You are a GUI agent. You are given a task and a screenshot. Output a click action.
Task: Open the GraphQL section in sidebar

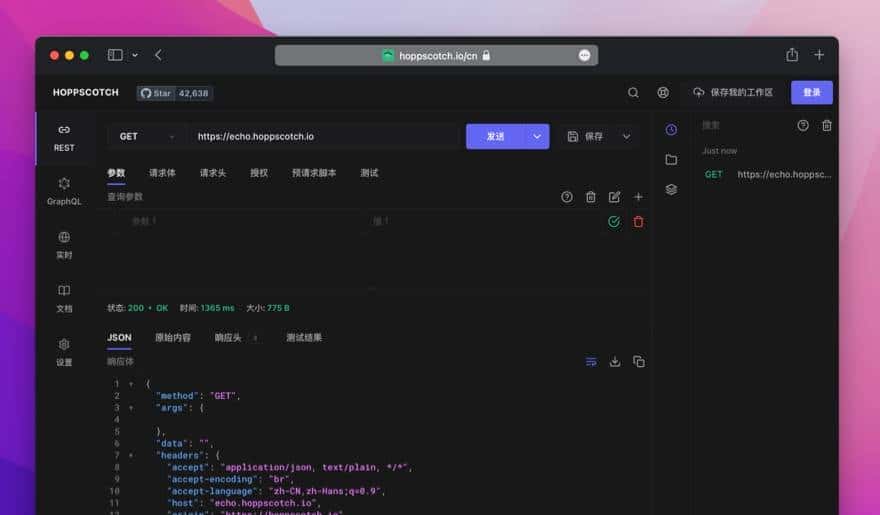64,192
